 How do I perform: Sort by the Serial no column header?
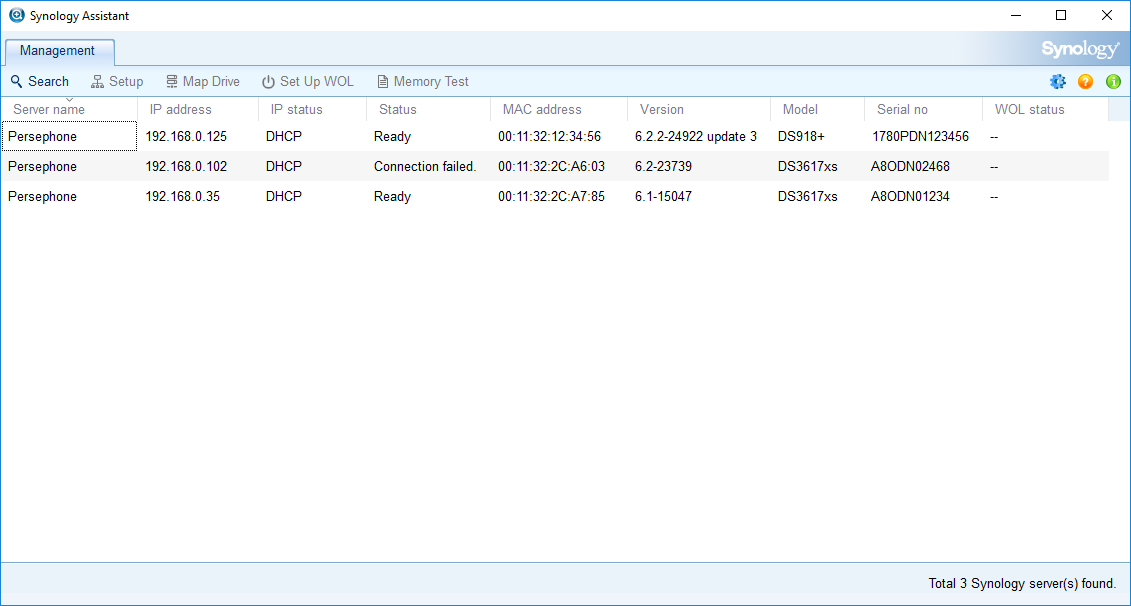point(924,110)
